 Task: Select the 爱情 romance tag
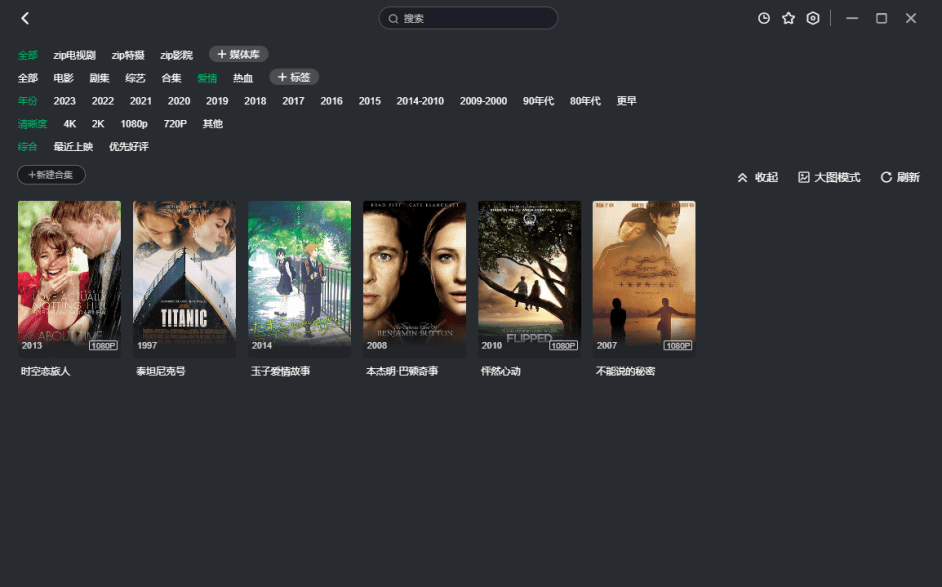(207, 78)
